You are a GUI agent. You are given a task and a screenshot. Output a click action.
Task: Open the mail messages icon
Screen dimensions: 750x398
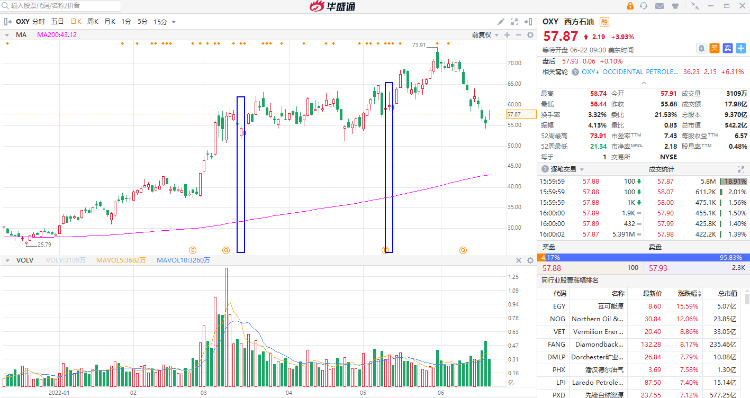(659, 6)
